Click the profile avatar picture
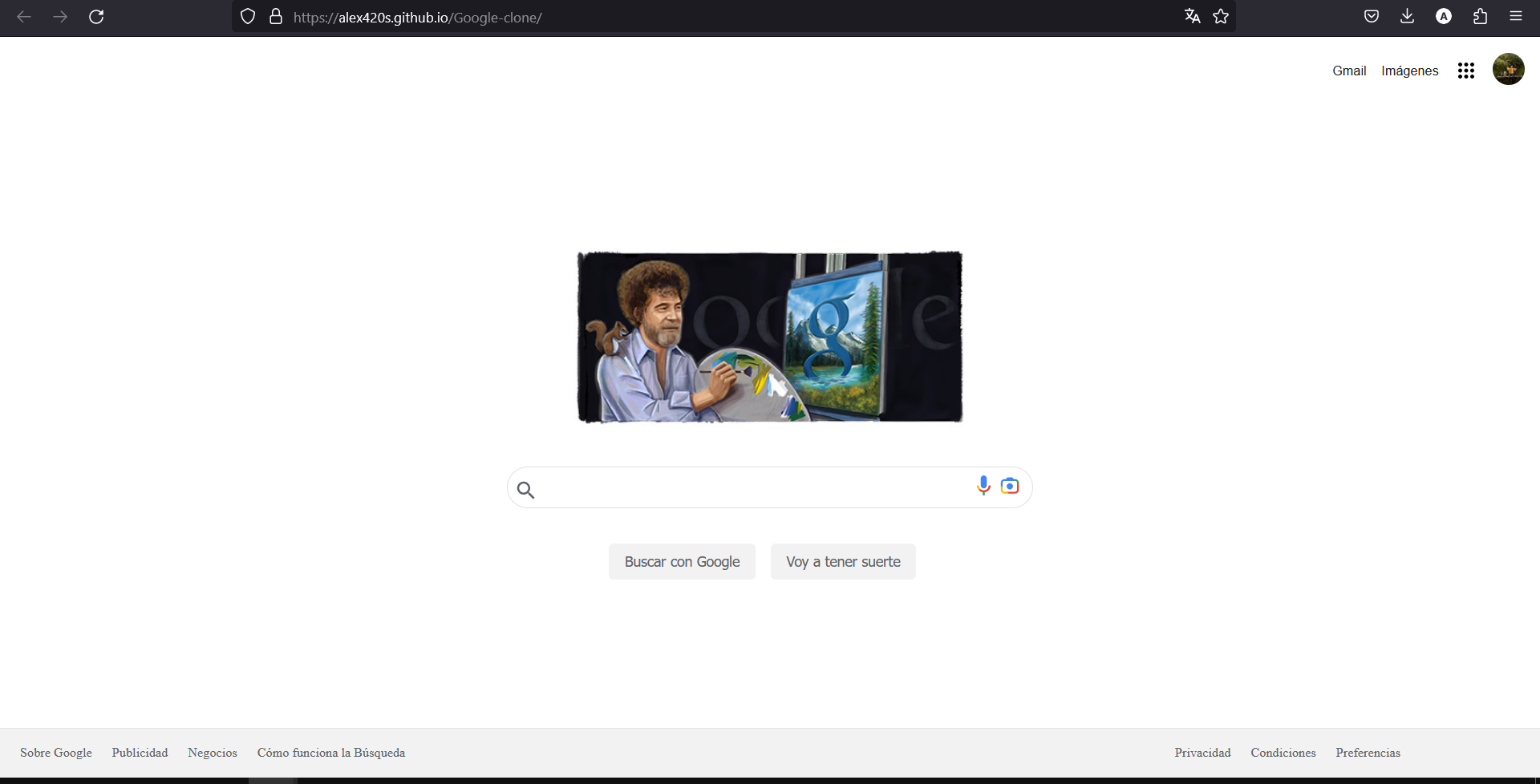 [1509, 69]
